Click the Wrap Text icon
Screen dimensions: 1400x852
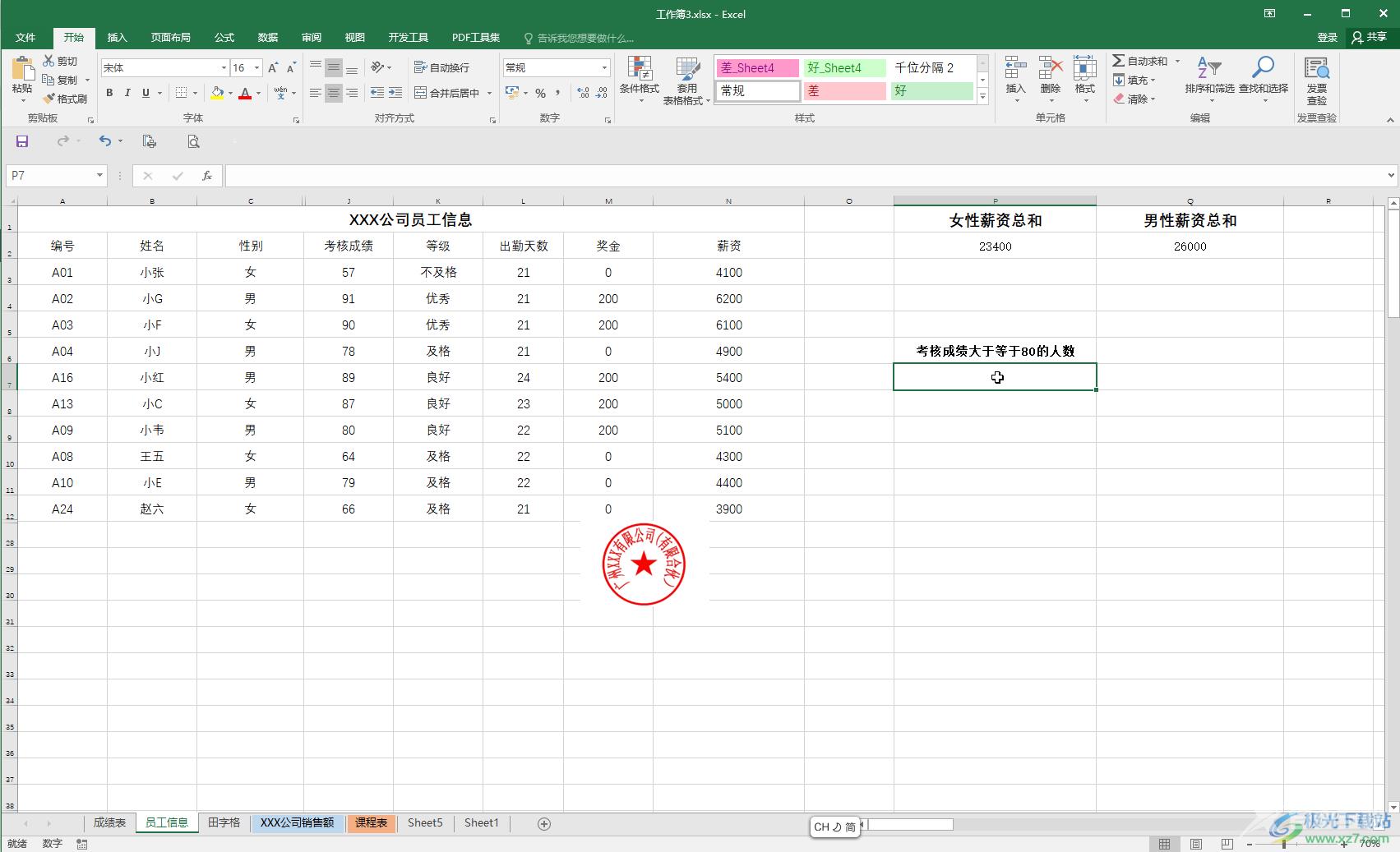pyautogui.click(x=420, y=67)
